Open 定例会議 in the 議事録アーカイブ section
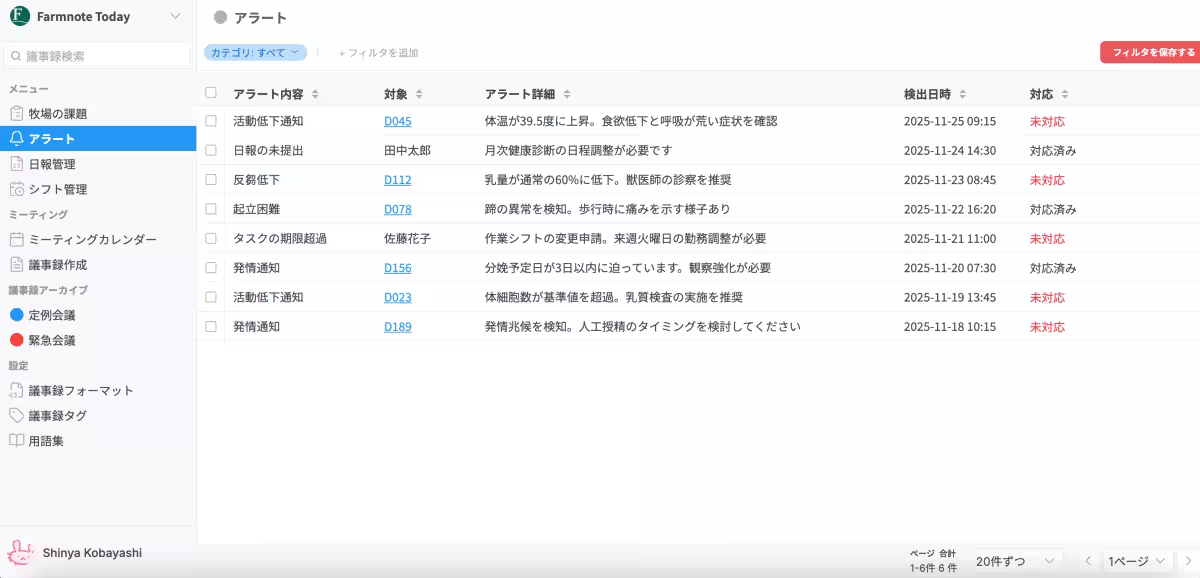Image resolution: width=1200 pixels, height=578 pixels. point(14,314)
